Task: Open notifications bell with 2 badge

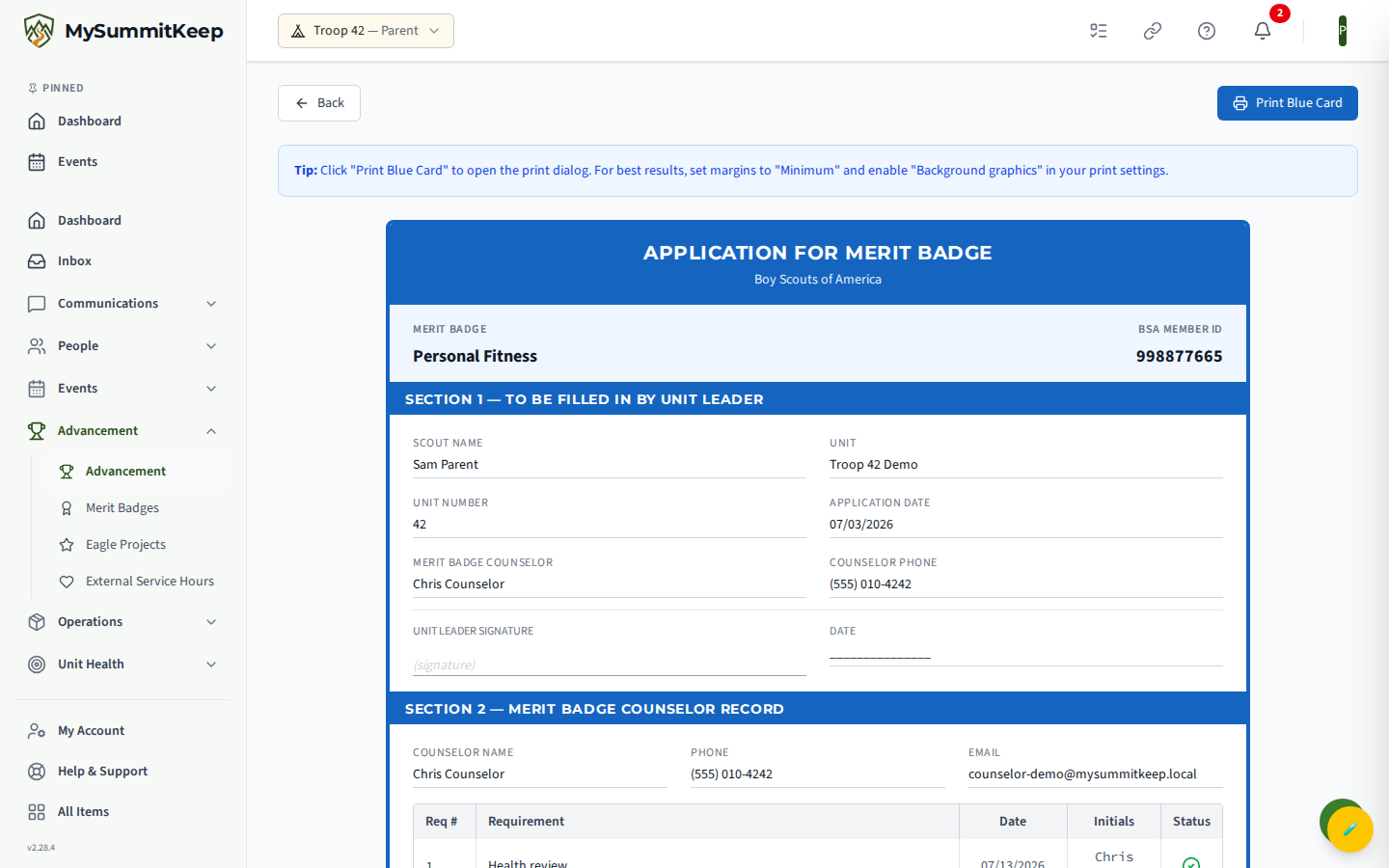Action: point(1263,31)
